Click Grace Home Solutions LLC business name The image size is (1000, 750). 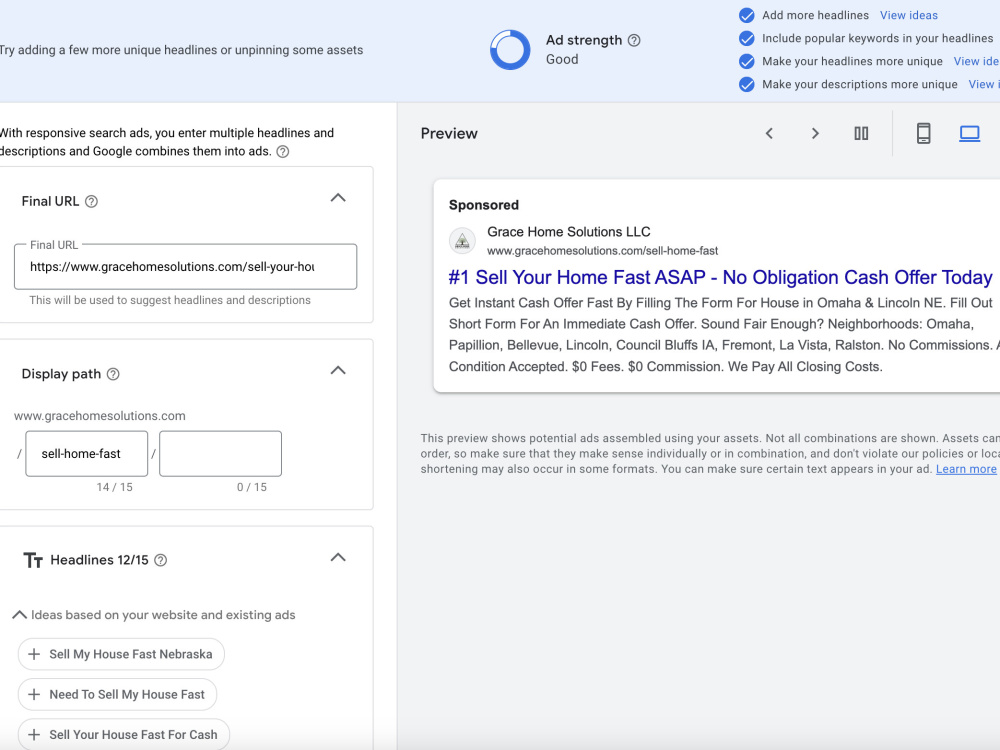tap(569, 232)
